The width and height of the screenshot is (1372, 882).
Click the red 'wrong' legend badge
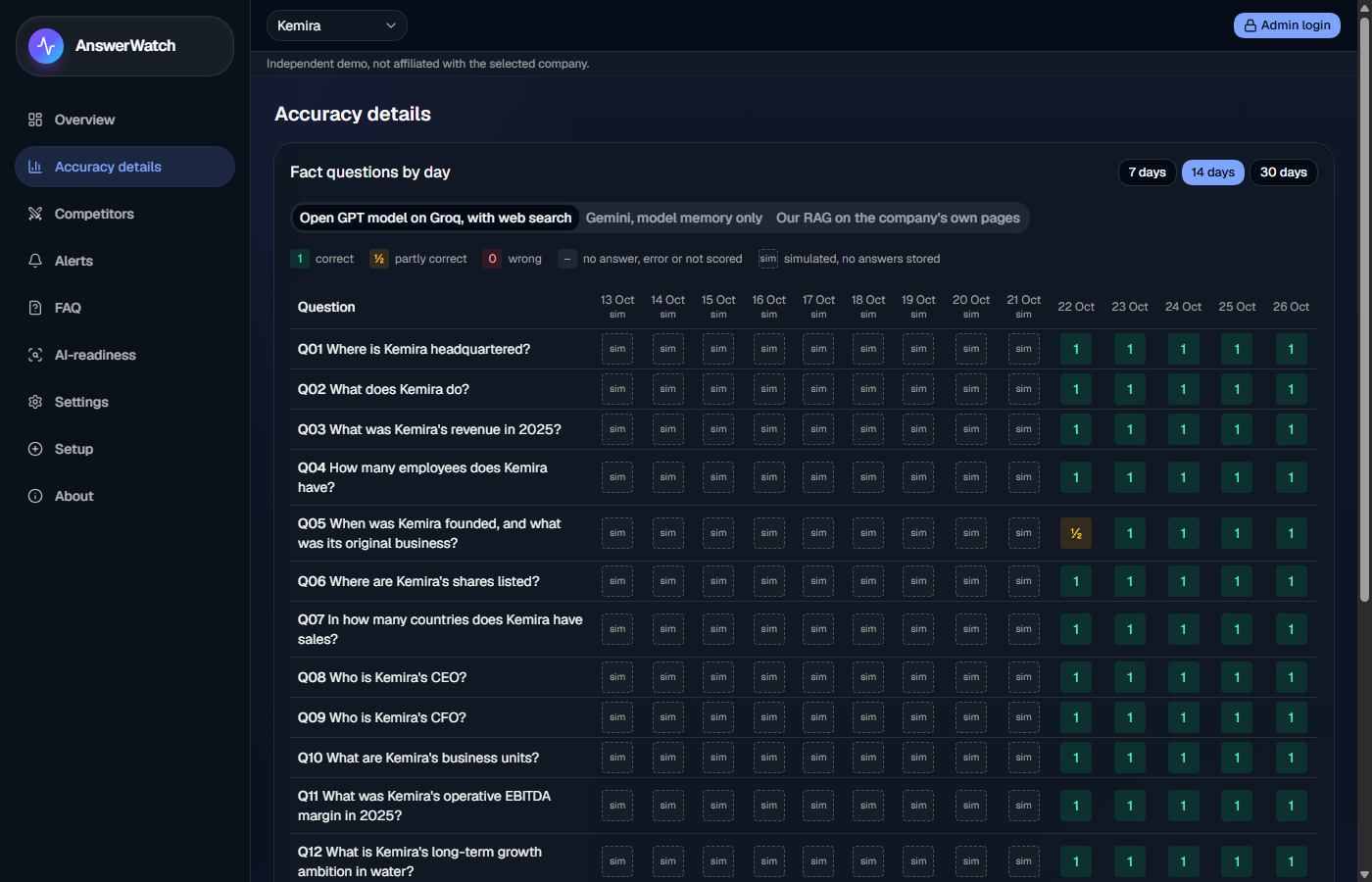pos(492,259)
